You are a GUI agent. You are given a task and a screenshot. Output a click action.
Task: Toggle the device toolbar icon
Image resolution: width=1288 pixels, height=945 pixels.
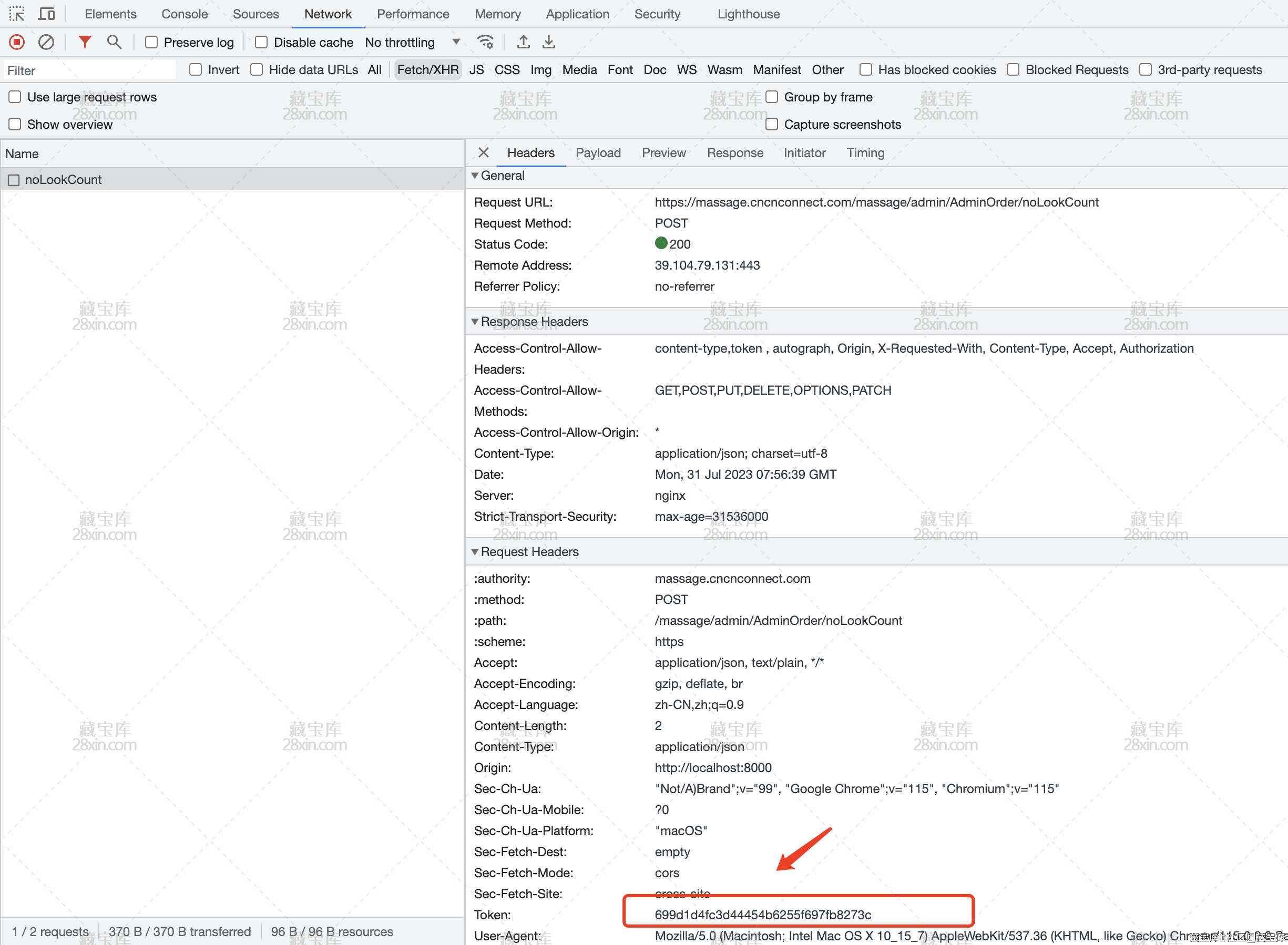(x=46, y=14)
